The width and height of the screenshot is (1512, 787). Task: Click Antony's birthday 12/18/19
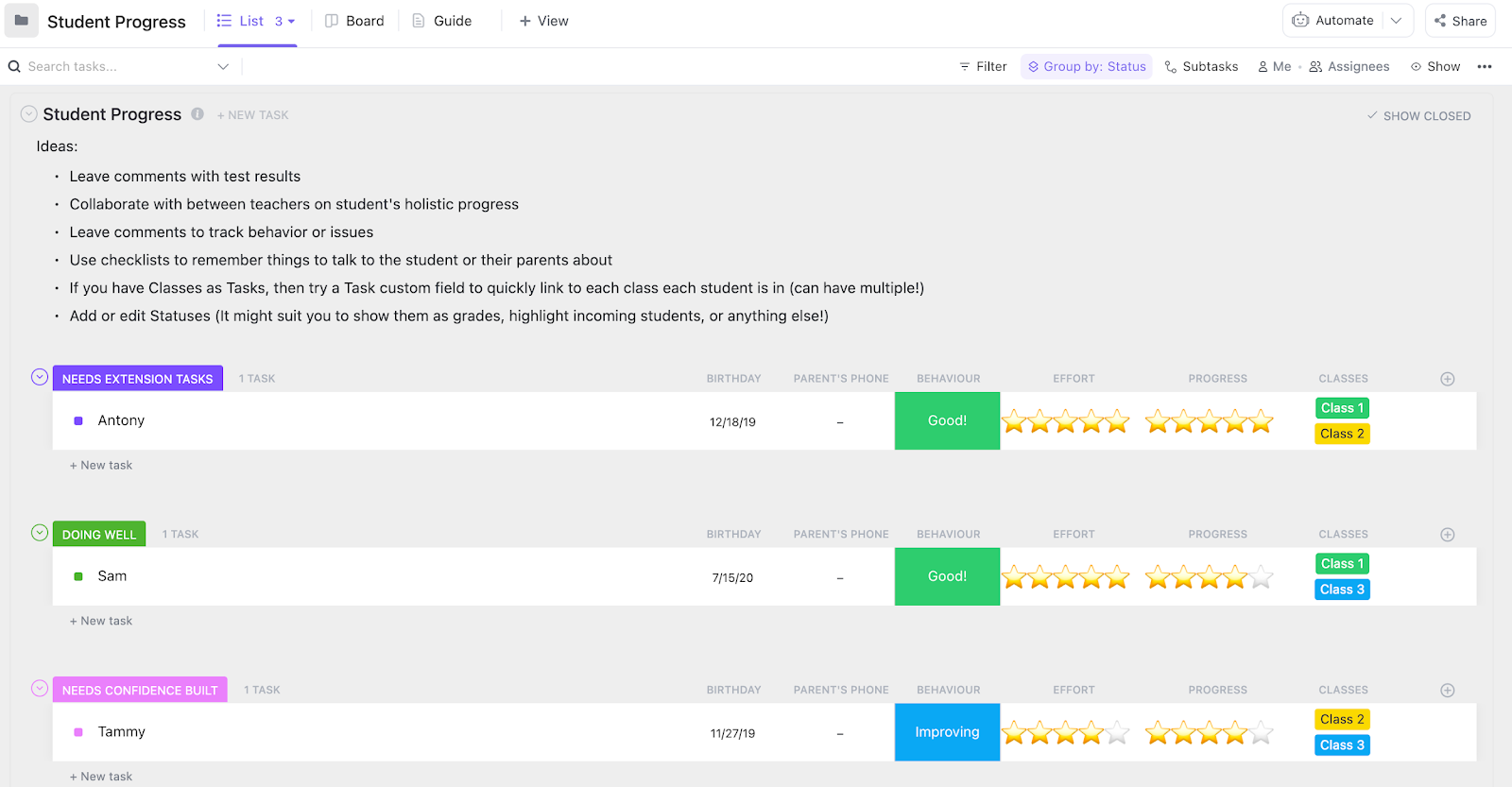733,422
